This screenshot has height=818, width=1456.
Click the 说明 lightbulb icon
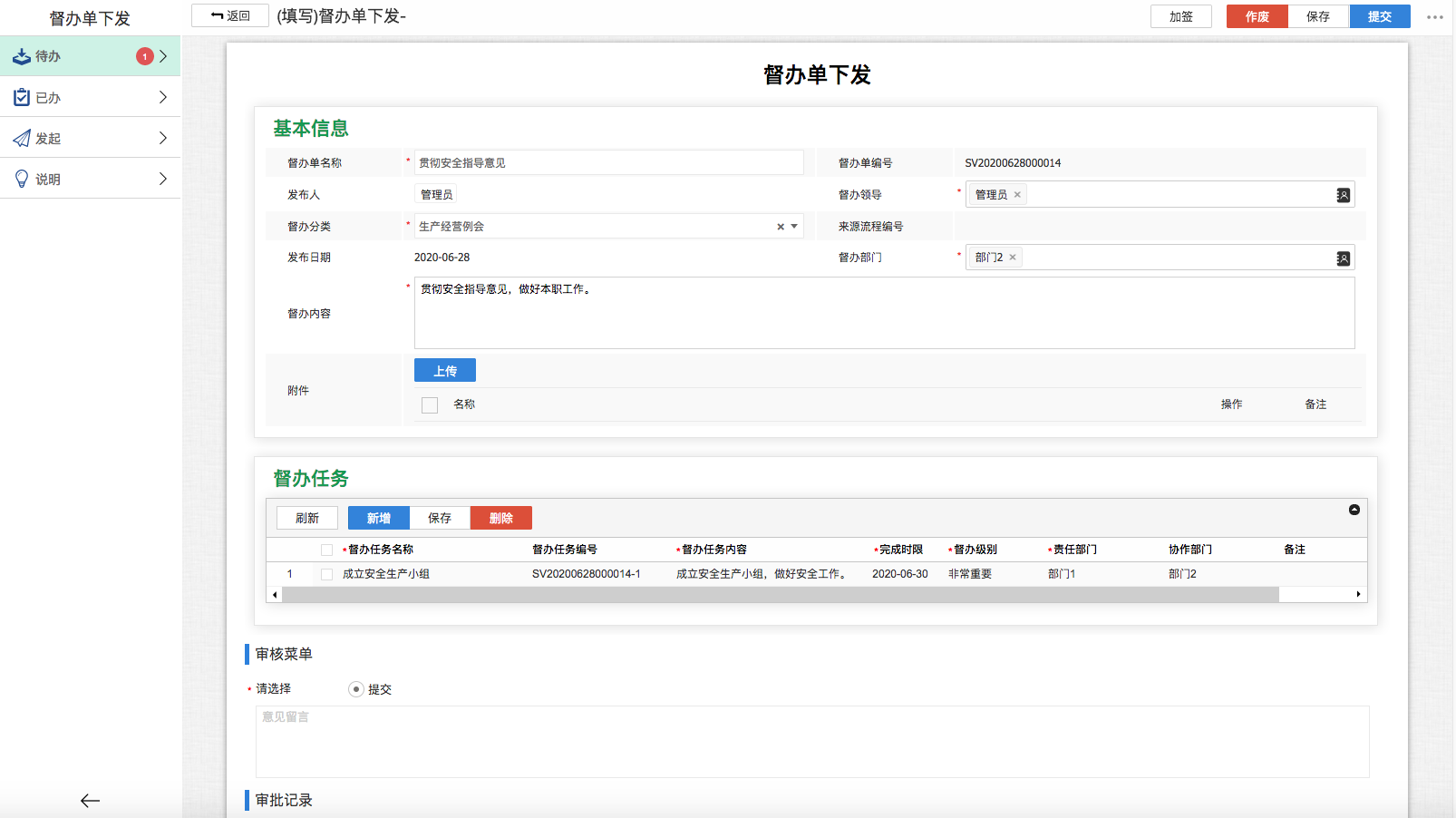point(22,179)
